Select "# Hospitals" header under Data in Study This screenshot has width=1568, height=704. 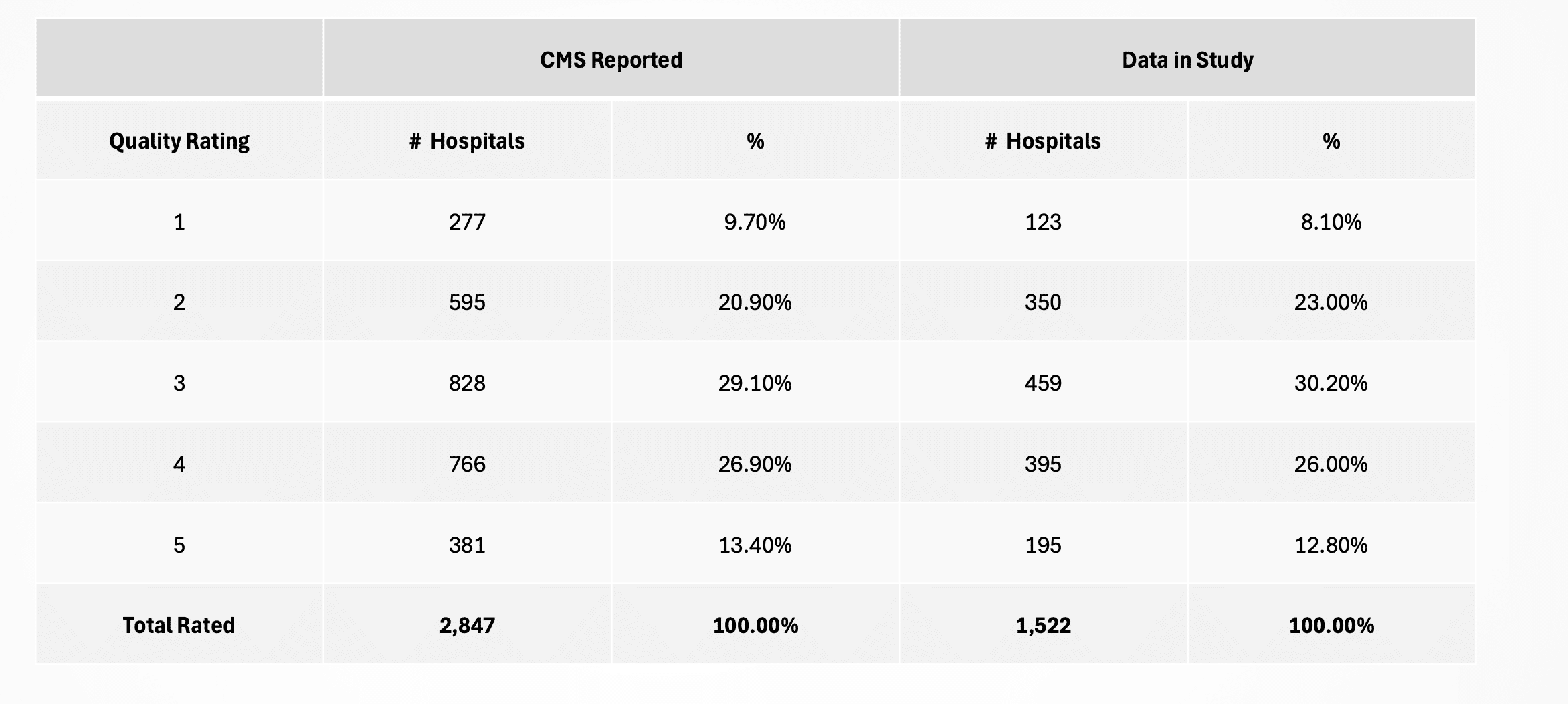[1043, 141]
